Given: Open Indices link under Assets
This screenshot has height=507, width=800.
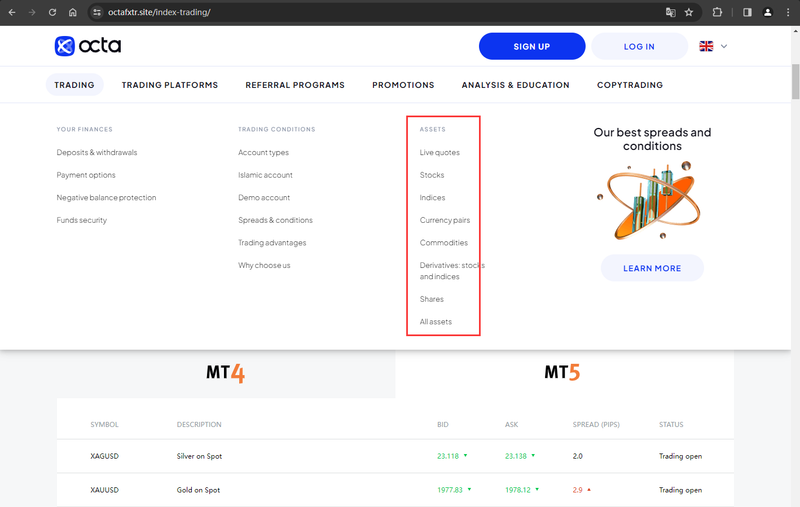Looking at the screenshot, I should click(433, 197).
